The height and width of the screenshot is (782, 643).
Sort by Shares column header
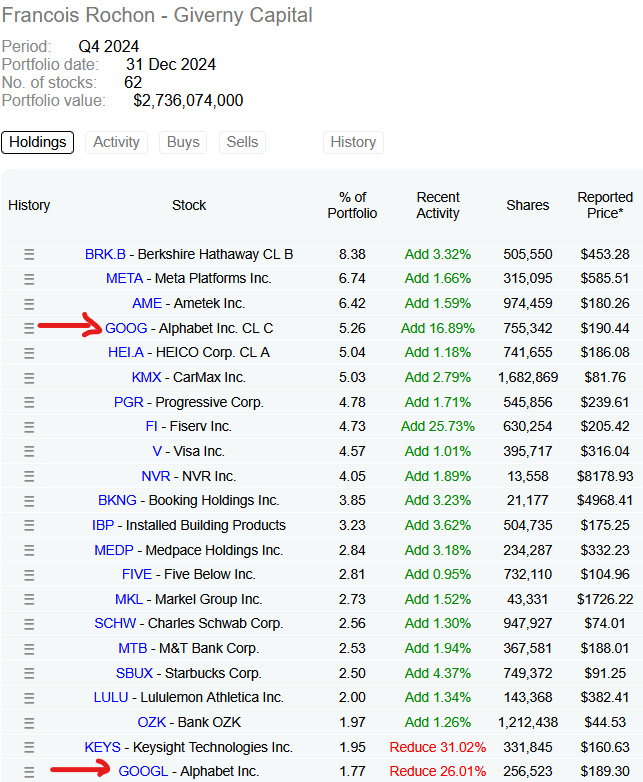(528, 205)
